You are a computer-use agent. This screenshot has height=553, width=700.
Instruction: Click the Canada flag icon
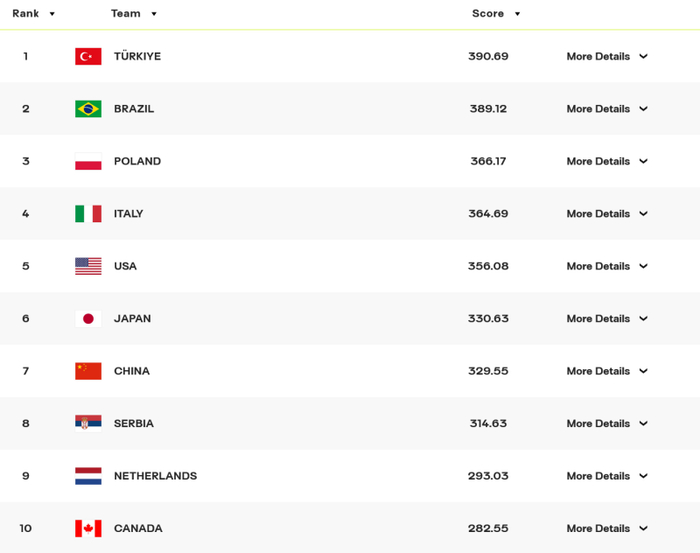[88, 528]
